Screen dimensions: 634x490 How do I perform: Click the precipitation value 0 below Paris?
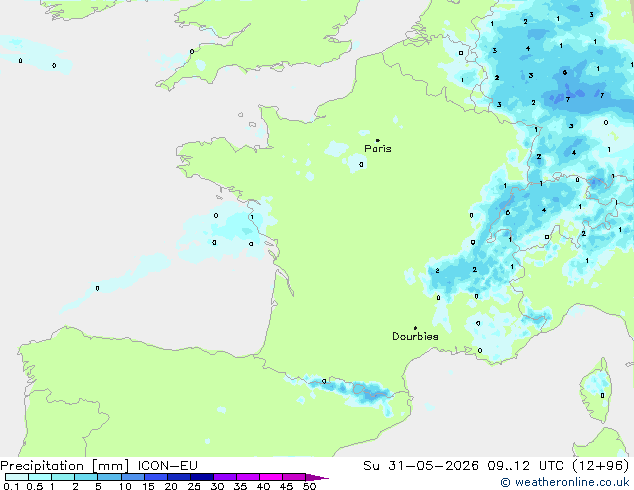click(361, 165)
